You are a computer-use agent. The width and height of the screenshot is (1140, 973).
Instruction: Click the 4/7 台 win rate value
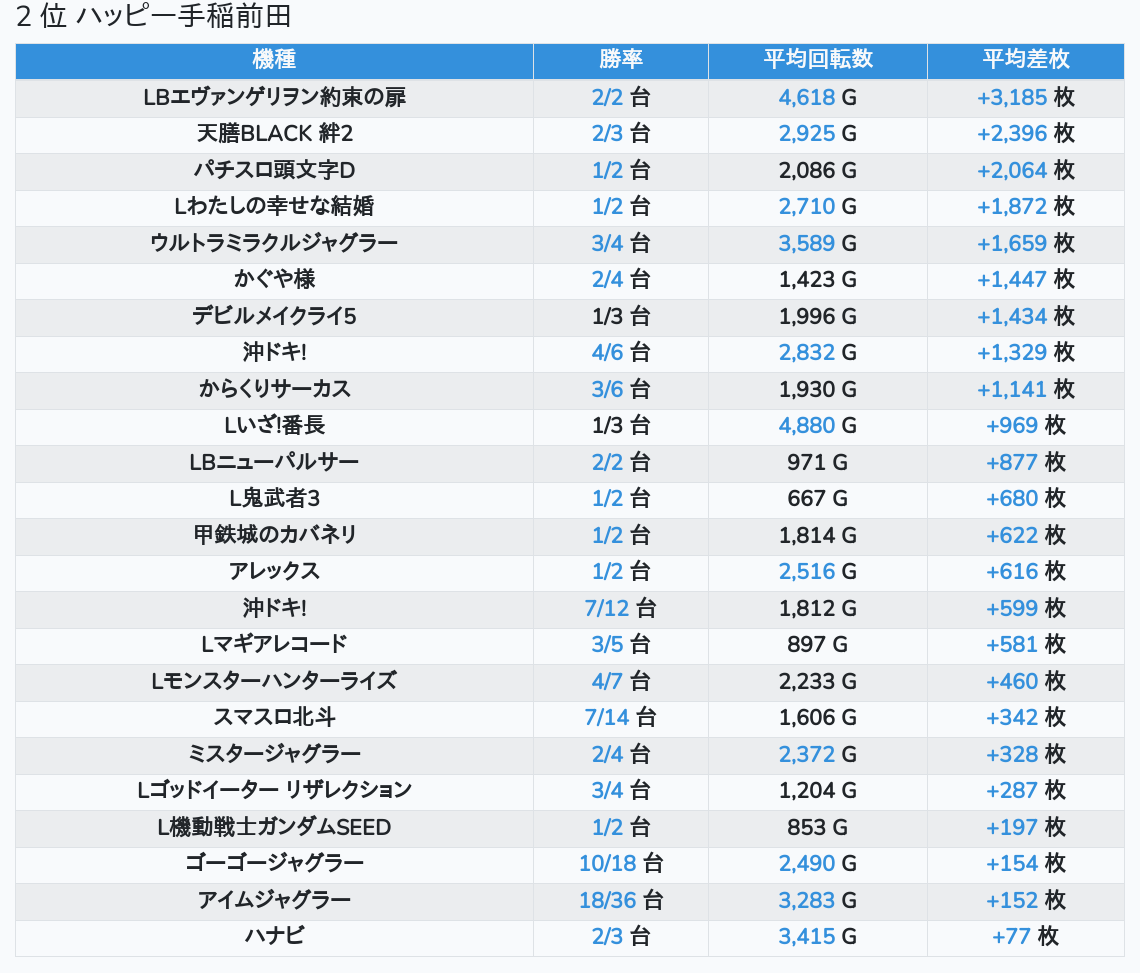(621, 681)
